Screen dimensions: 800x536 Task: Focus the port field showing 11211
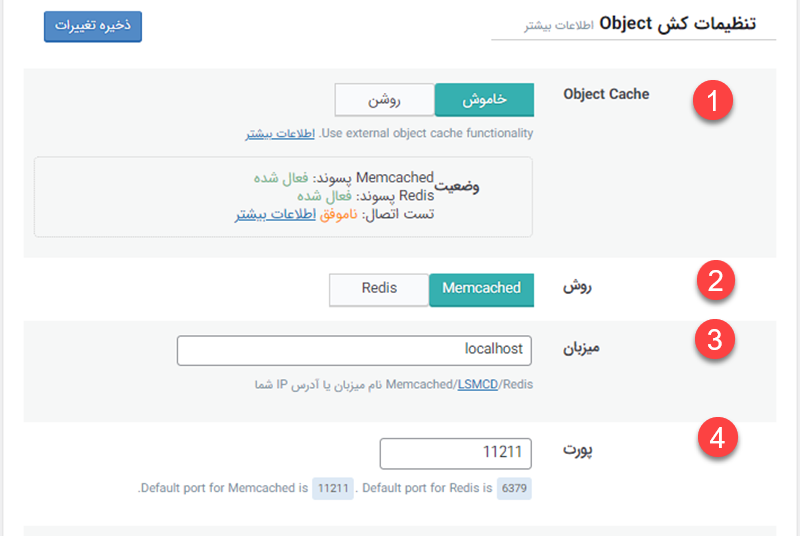456,453
